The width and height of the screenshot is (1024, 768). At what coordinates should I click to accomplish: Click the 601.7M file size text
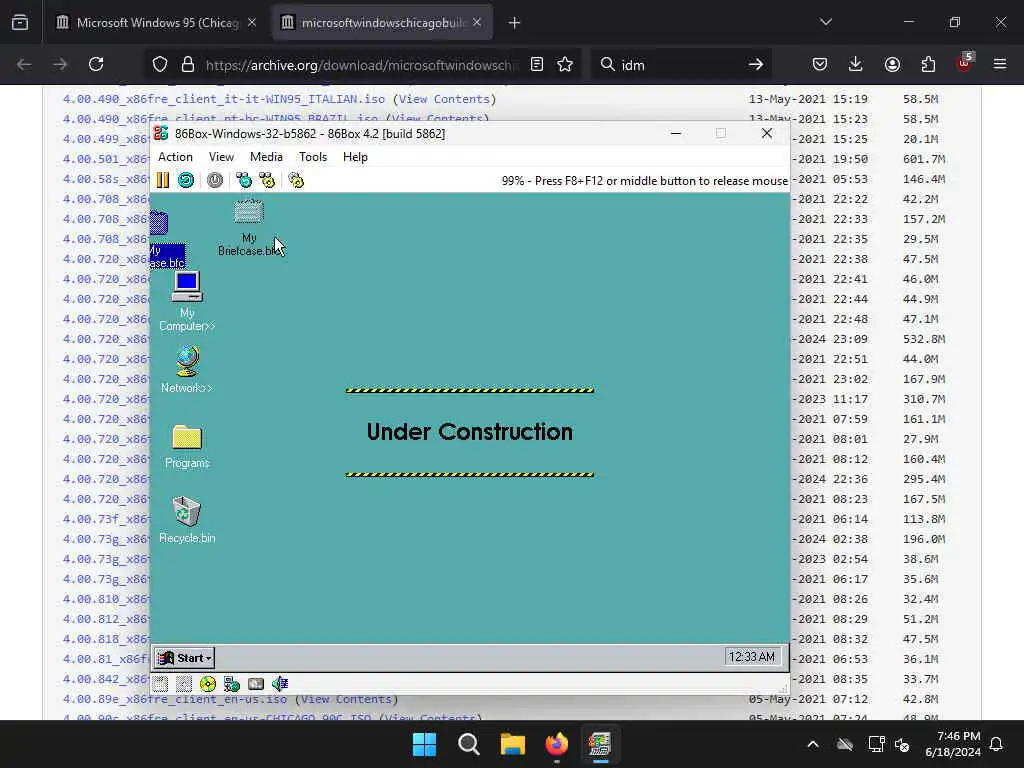click(x=923, y=159)
